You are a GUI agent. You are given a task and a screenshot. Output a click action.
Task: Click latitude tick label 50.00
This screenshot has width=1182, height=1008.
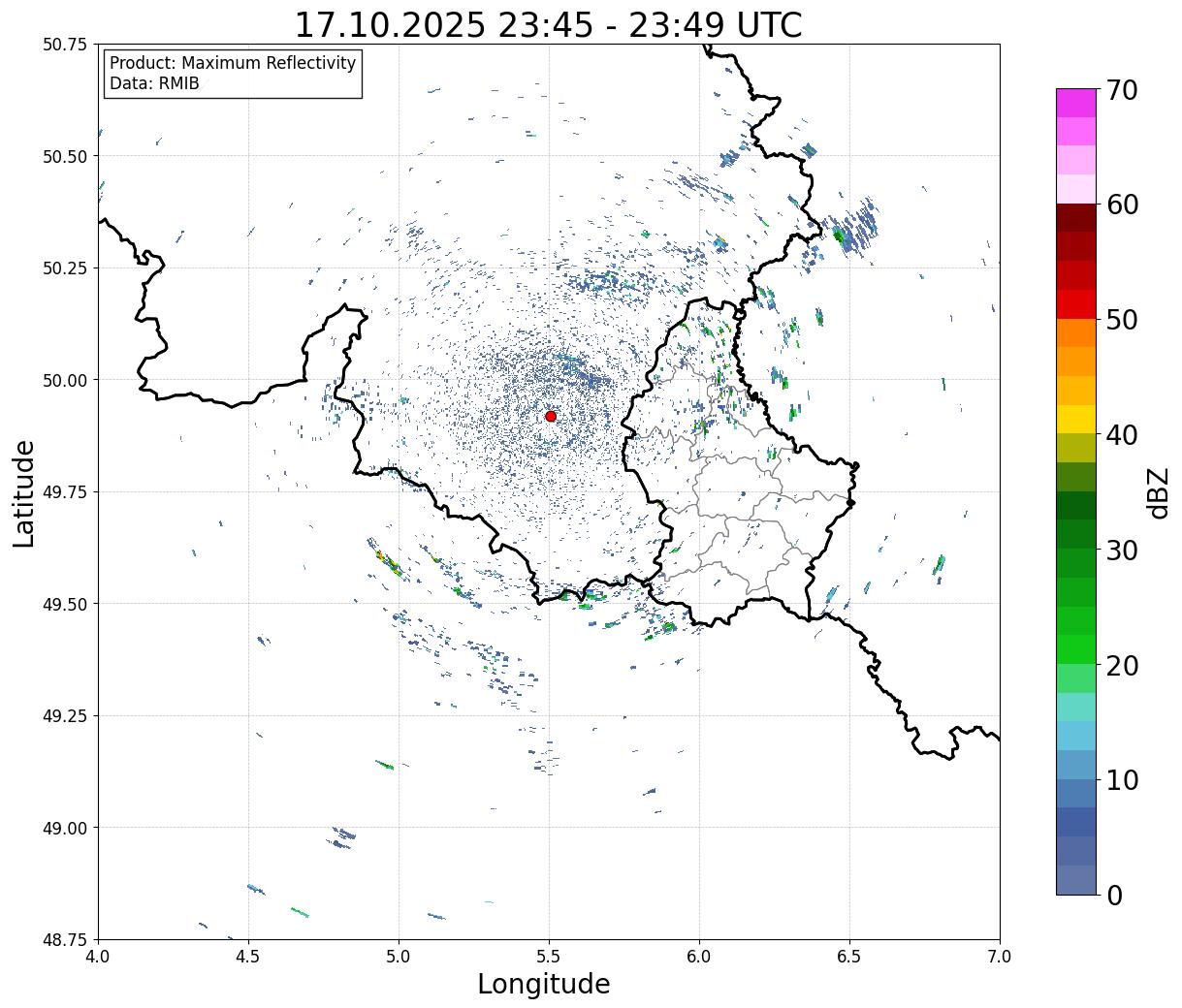click(67, 380)
